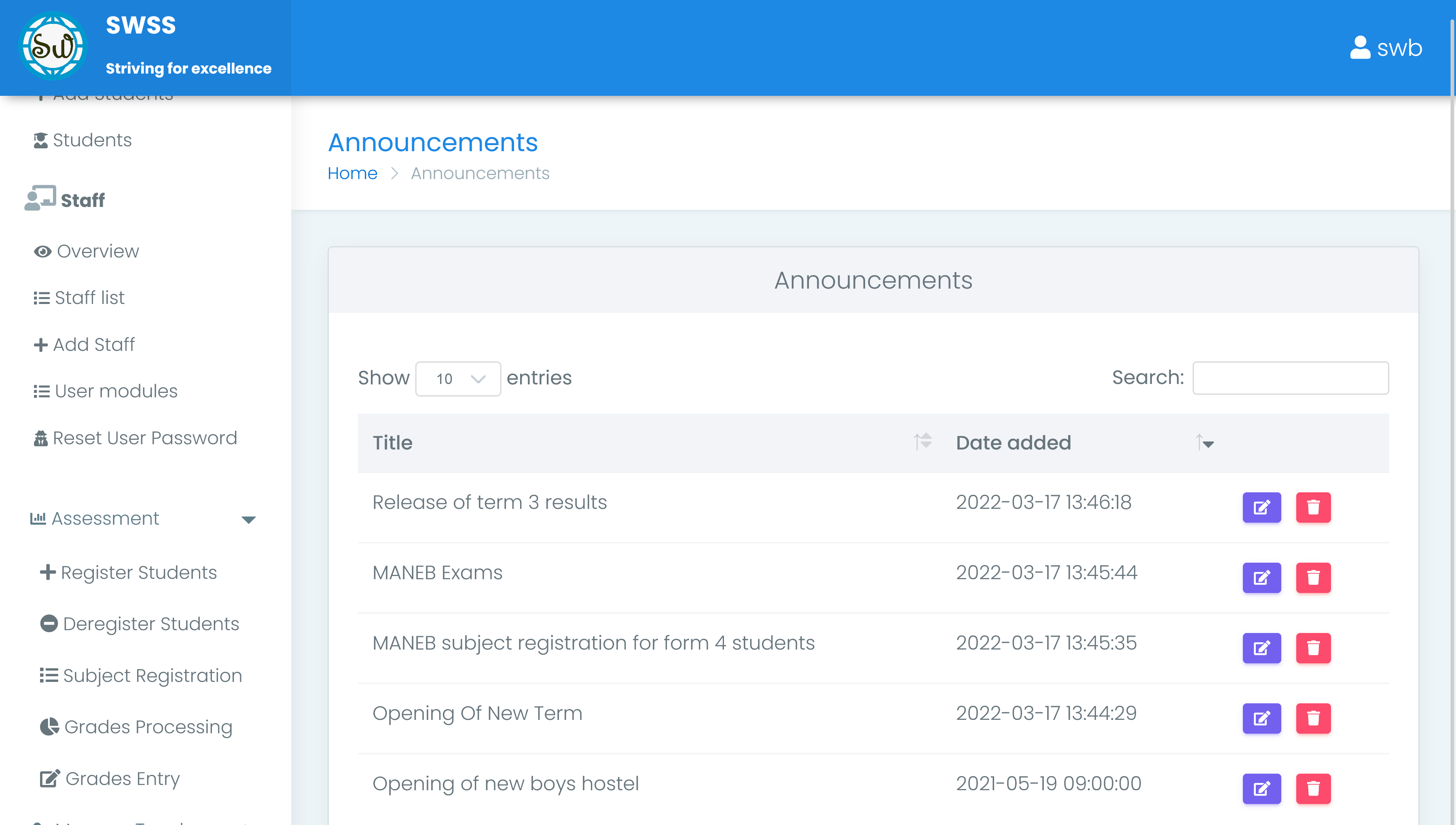Open Reset User Password page
The width and height of the screenshot is (1456, 825).
tap(144, 438)
